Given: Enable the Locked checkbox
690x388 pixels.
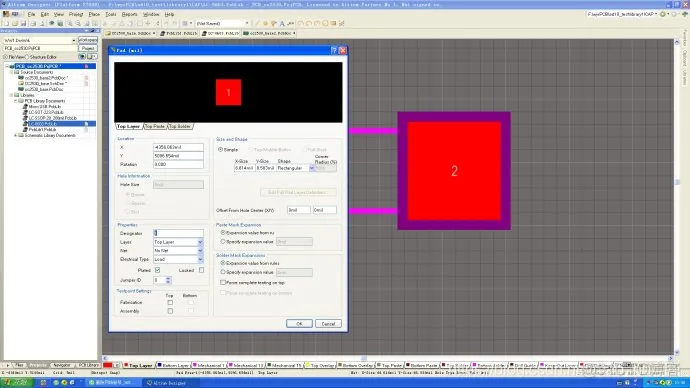Looking at the screenshot, I should coord(202,270).
